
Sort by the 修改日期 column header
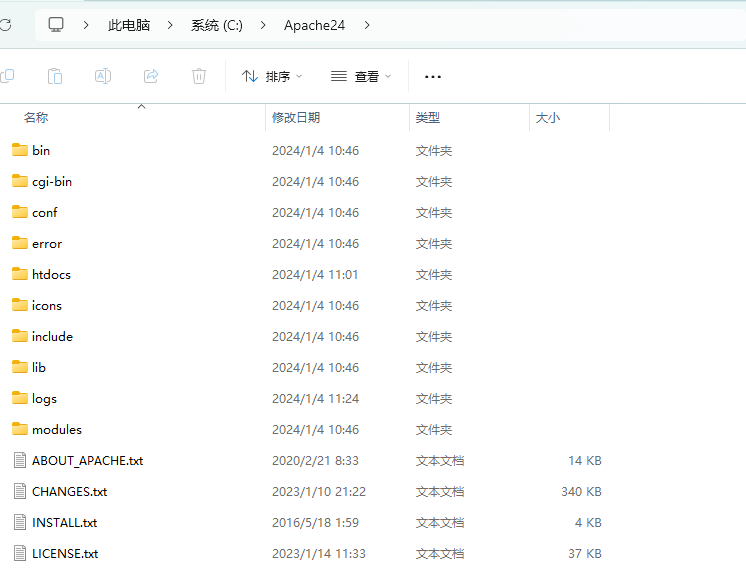point(296,118)
